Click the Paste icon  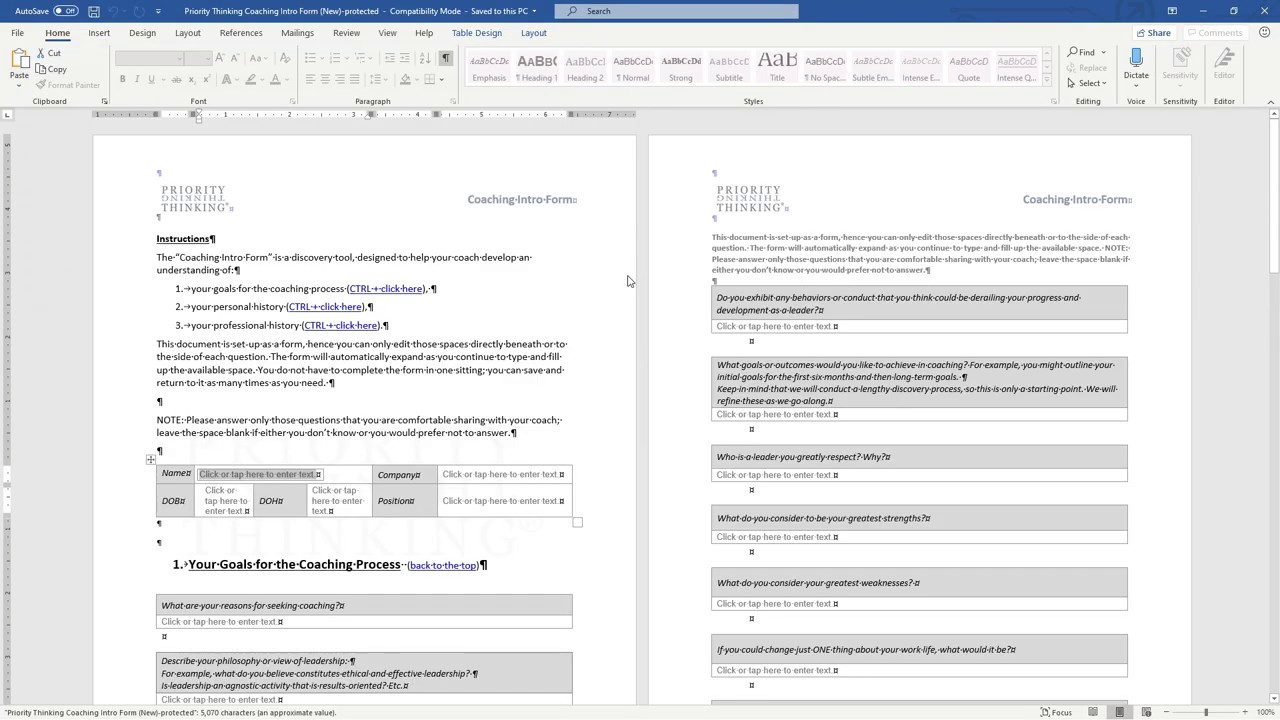19,61
